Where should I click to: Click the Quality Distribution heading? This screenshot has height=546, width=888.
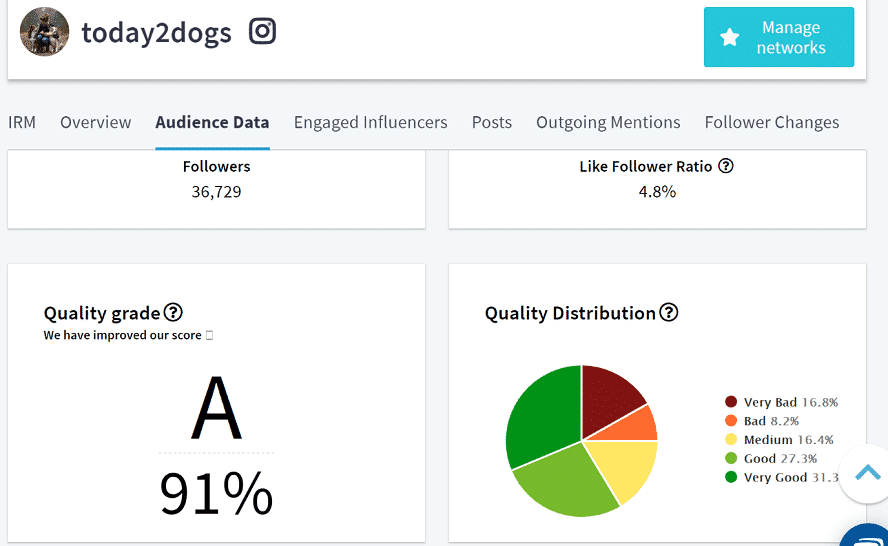[x=570, y=313]
